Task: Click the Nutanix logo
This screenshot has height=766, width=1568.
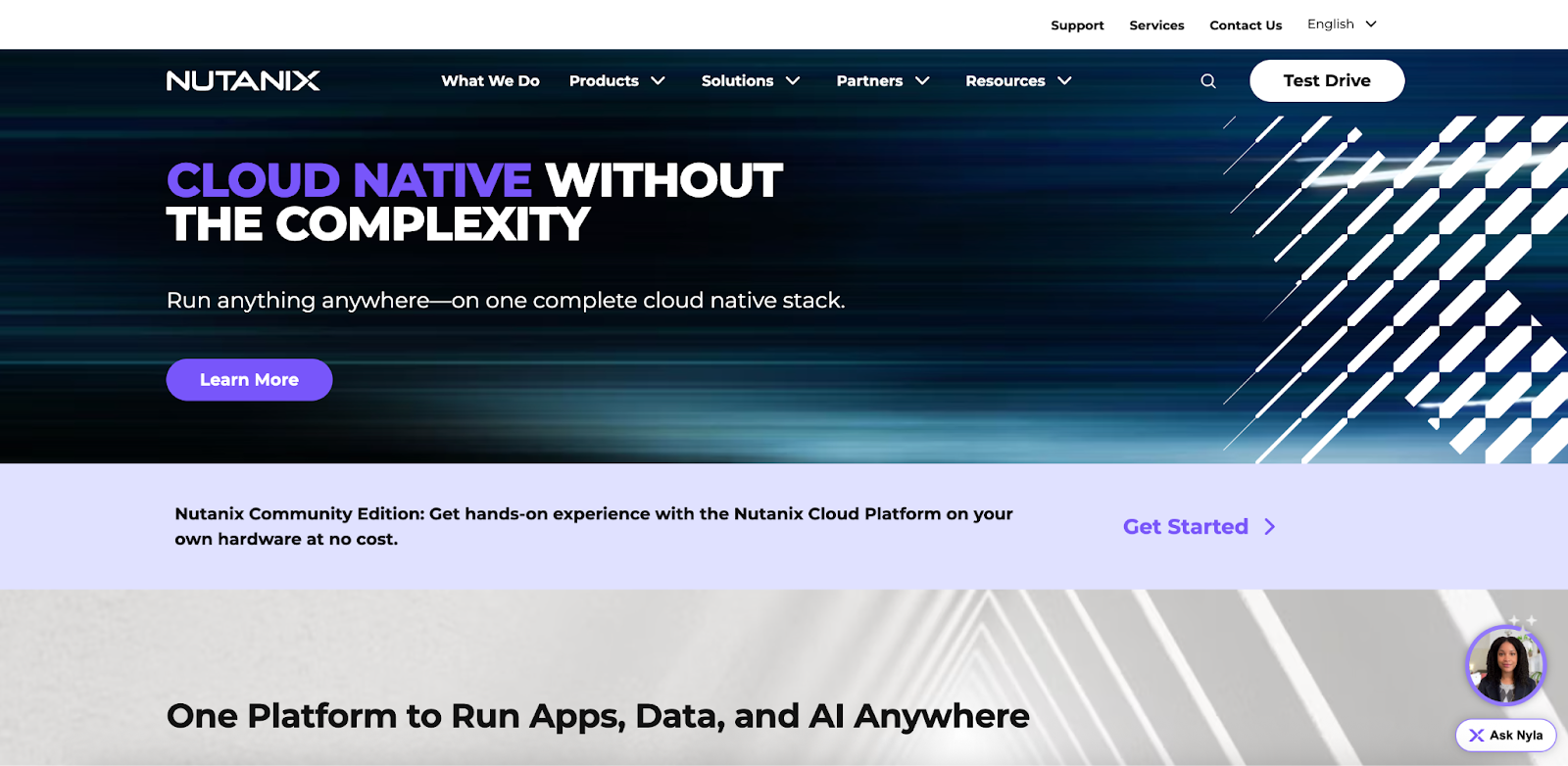Action: [x=243, y=80]
